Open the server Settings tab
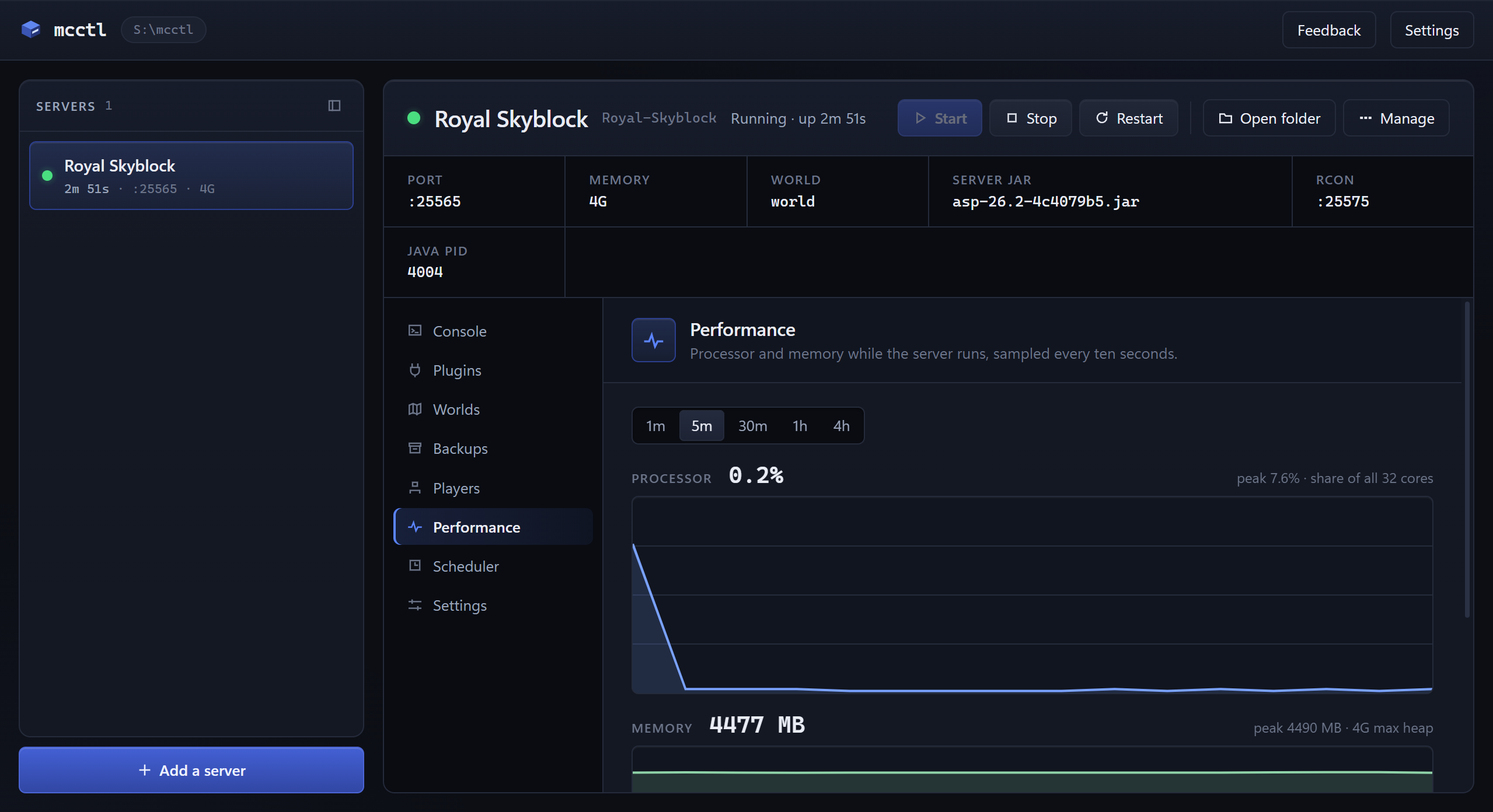The height and width of the screenshot is (812, 1493). point(493,605)
